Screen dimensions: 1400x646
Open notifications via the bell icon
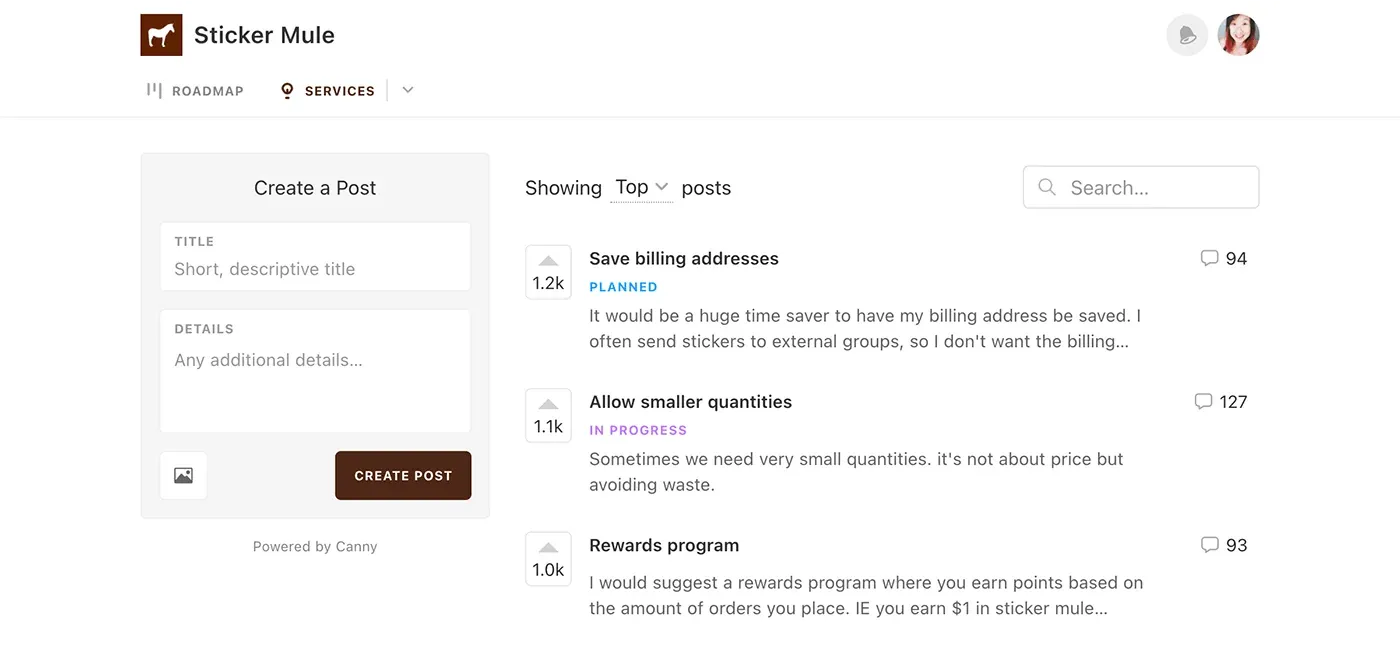tap(1187, 34)
